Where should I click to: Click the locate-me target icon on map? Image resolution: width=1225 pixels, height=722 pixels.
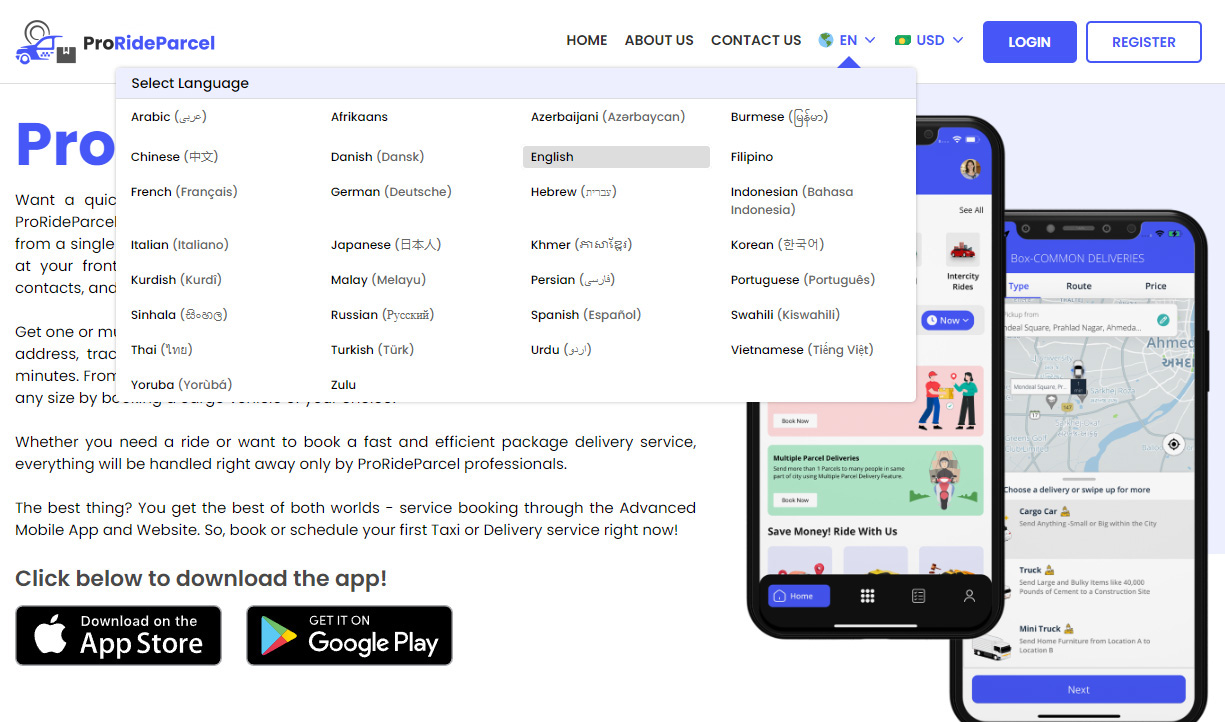pos(1174,444)
